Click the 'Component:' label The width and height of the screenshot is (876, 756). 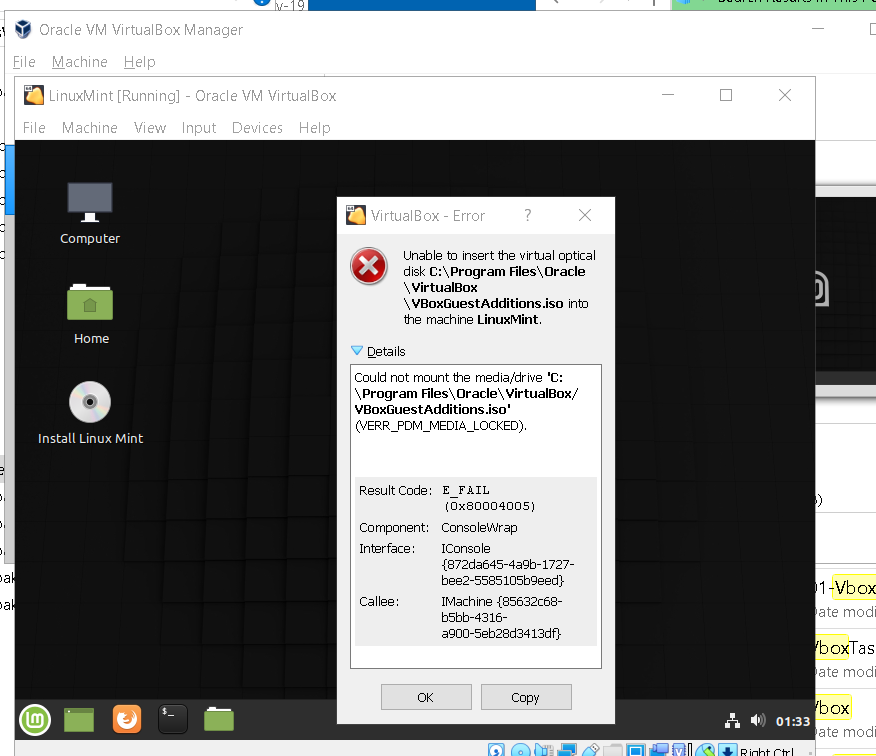(x=394, y=527)
